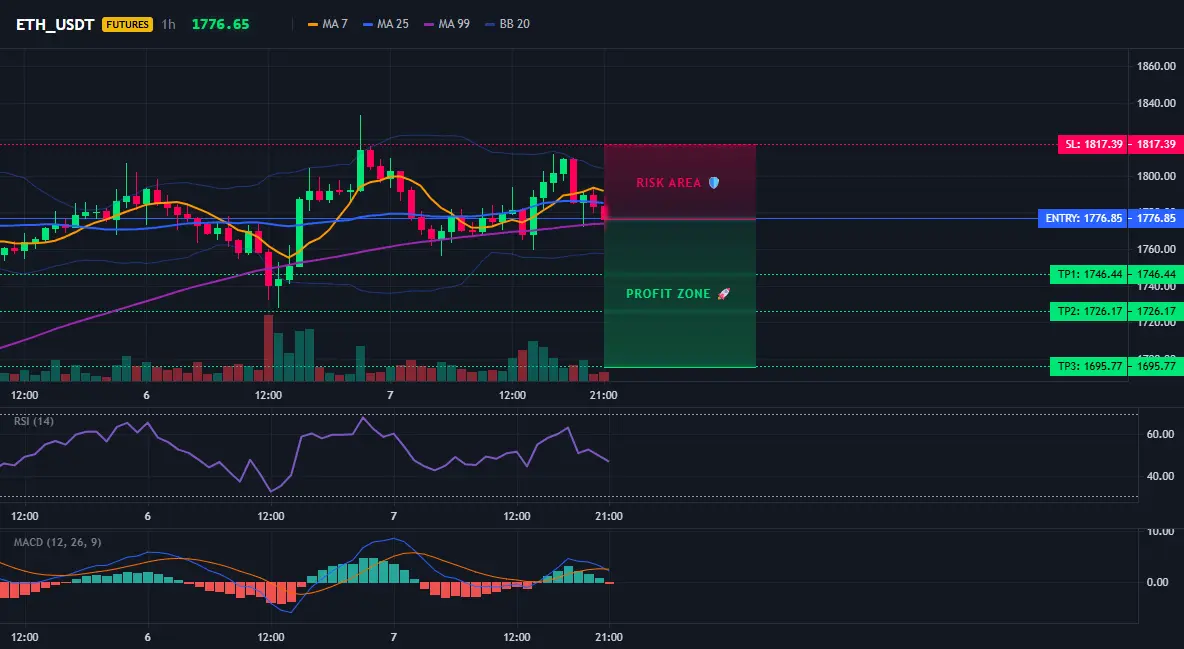Click the 1817.39 red axis price tag
The image size is (1184, 649).
pos(1155,144)
